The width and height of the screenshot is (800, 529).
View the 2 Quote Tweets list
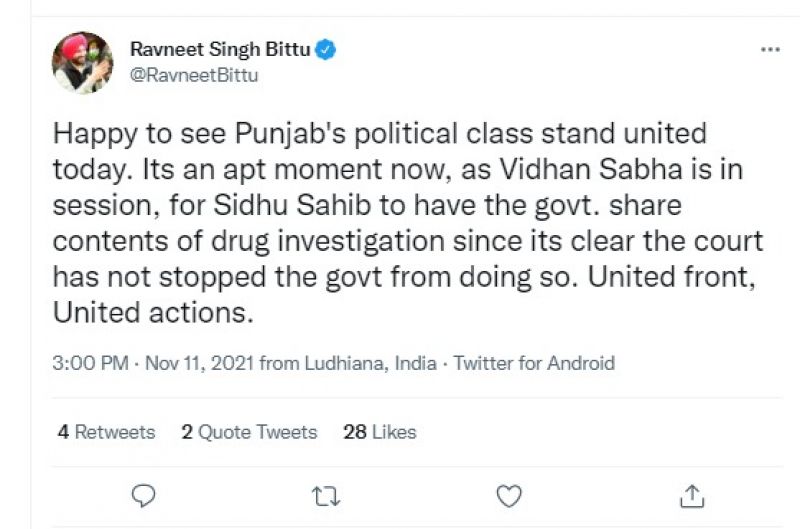249,432
